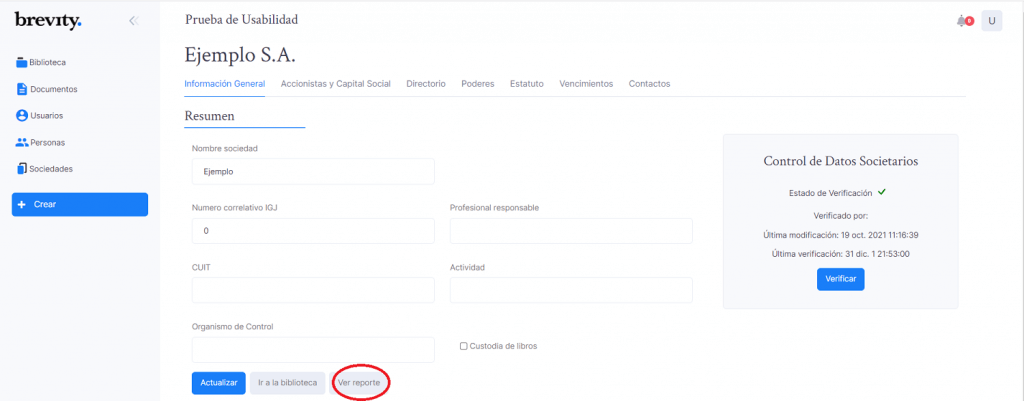Collapse the sidebar with double-chevron icon
The image size is (1024, 401).
tap(134, 21)
